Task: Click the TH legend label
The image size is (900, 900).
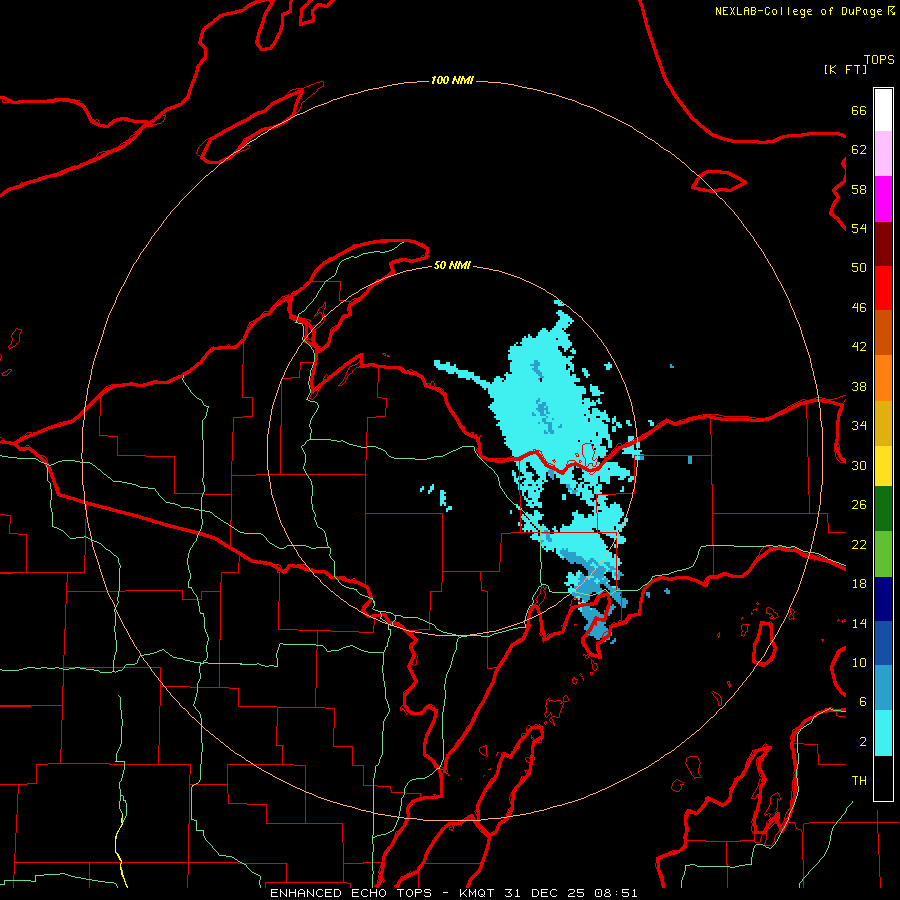Action: tap(859, 781)
